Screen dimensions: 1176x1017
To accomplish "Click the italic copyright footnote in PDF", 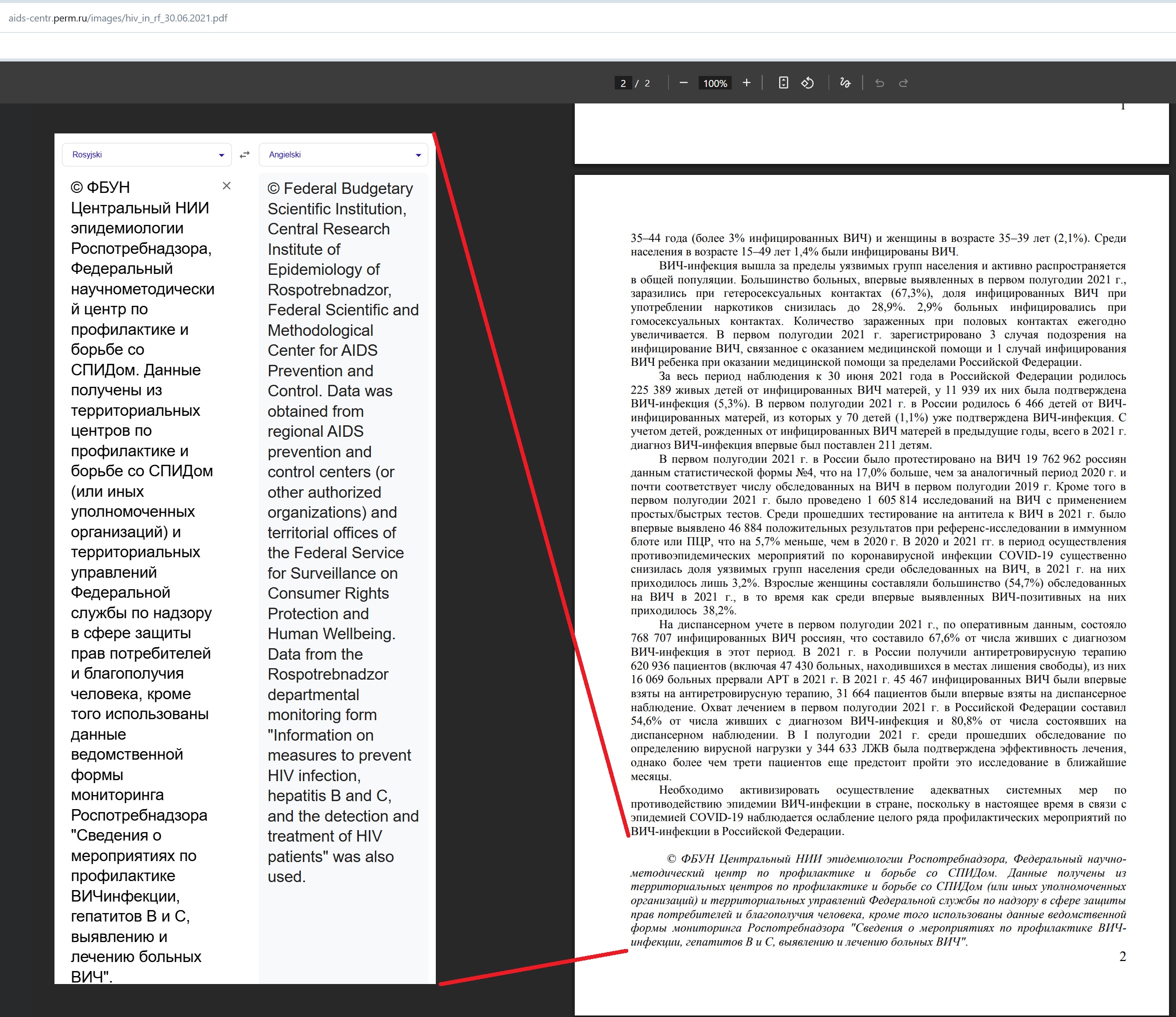I will tap(878, 900).
